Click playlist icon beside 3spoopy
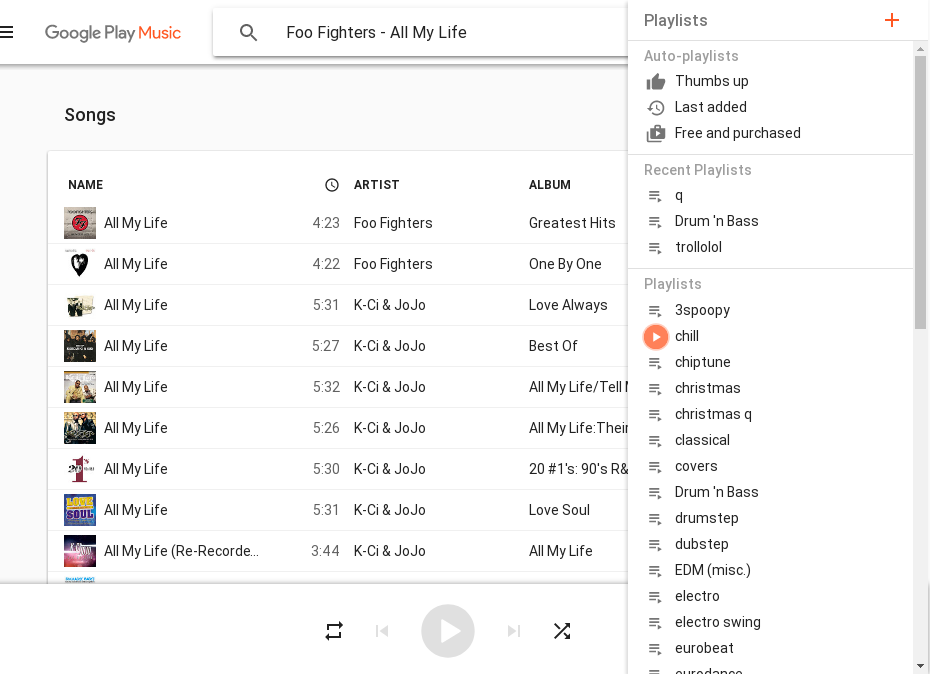The image size is (930, 674). click(655, 311)
